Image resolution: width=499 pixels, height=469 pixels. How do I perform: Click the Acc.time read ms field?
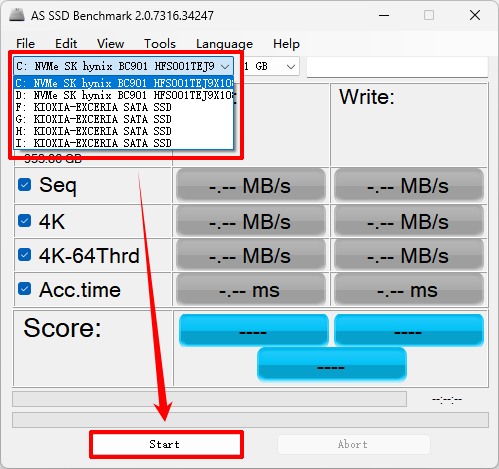click(x=251, y=290)
